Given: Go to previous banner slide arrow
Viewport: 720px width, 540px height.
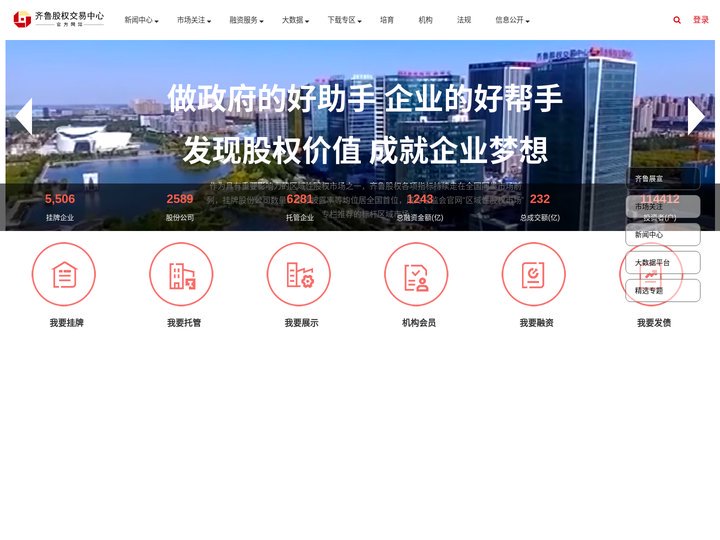Looking at the screenshot, I should pos(24,117).
